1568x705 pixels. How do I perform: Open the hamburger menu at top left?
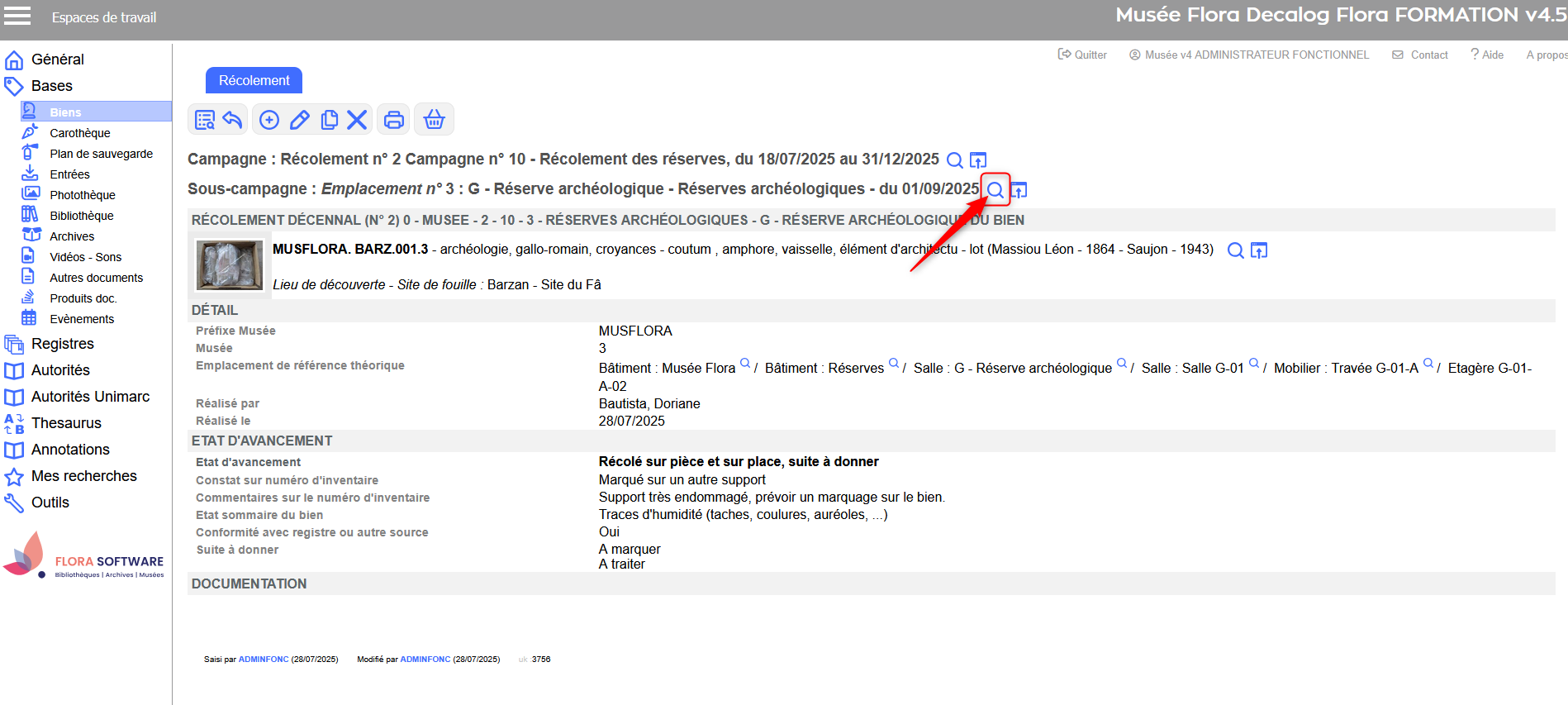(x=17, y=16)
